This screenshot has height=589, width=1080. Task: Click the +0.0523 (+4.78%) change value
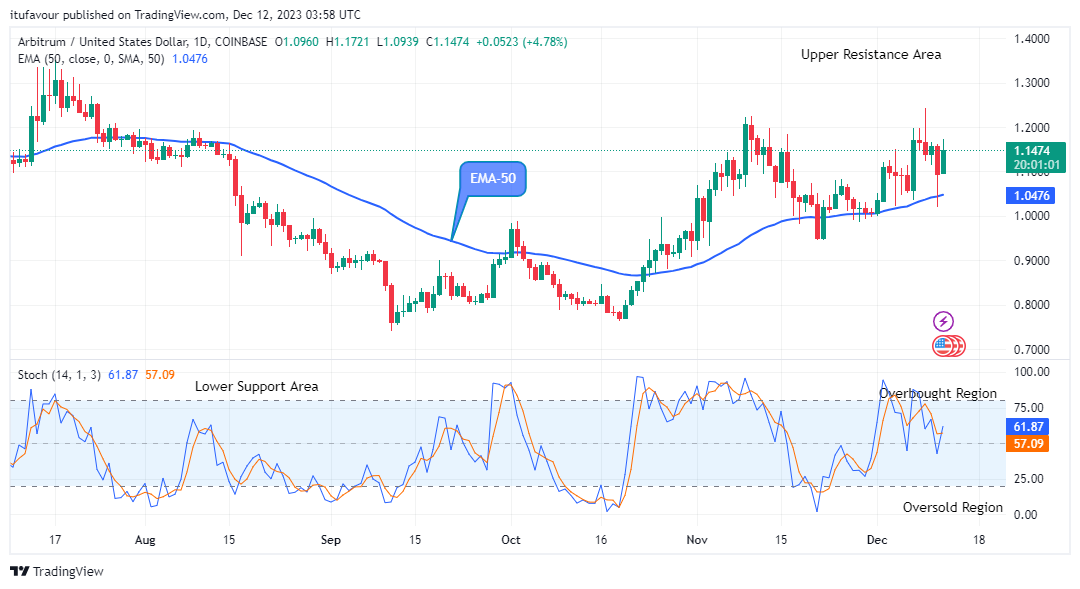click(x=521, y=42)
